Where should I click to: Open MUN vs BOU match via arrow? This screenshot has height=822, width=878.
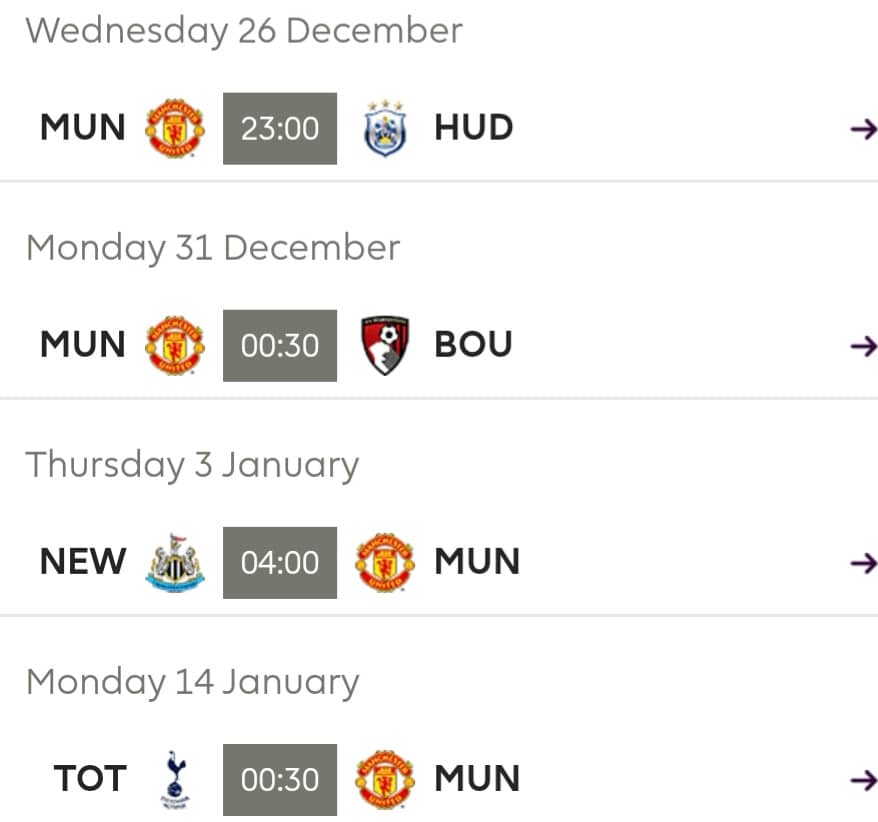(x=863, y=346)
